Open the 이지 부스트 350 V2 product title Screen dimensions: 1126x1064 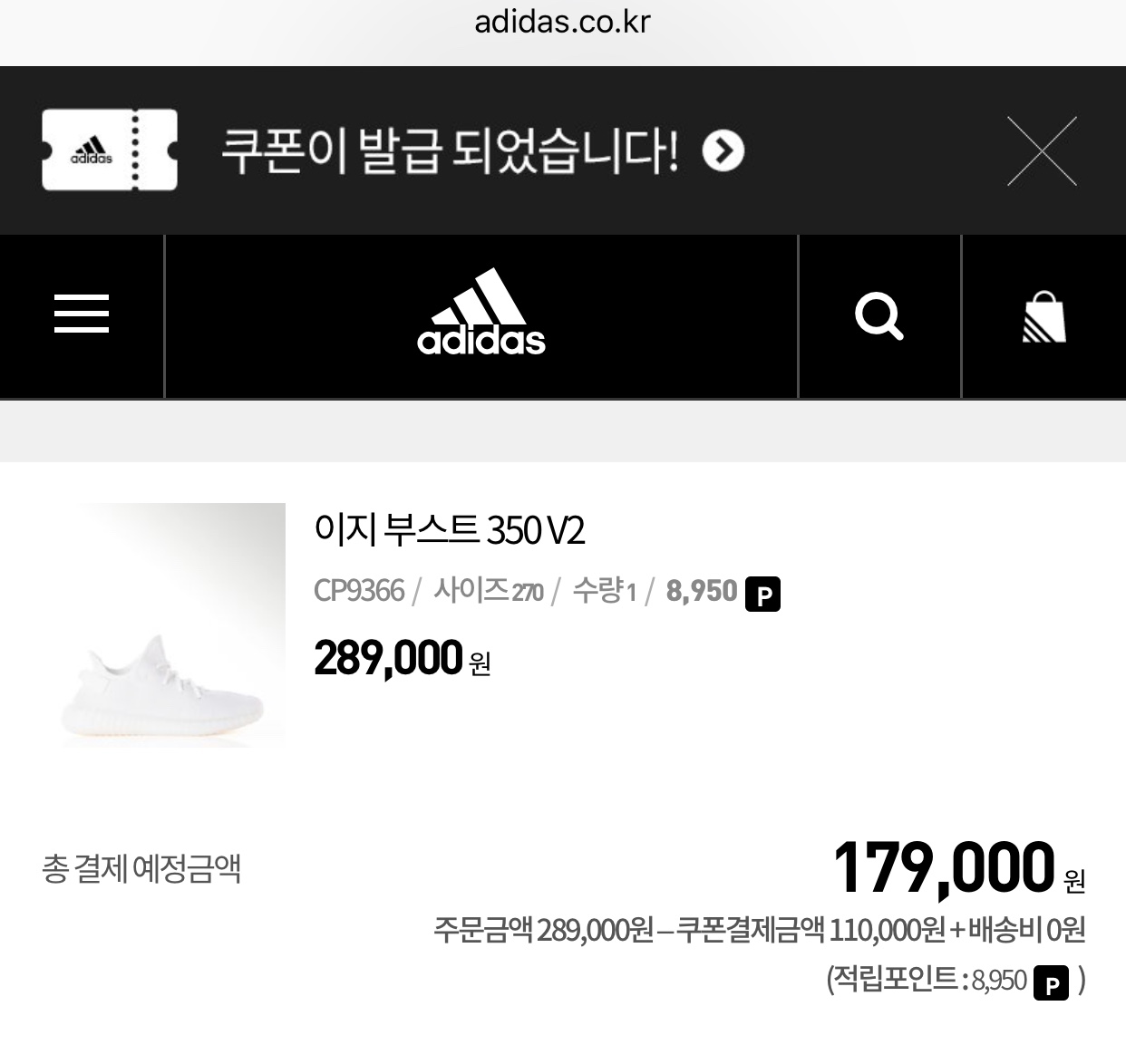450,530
